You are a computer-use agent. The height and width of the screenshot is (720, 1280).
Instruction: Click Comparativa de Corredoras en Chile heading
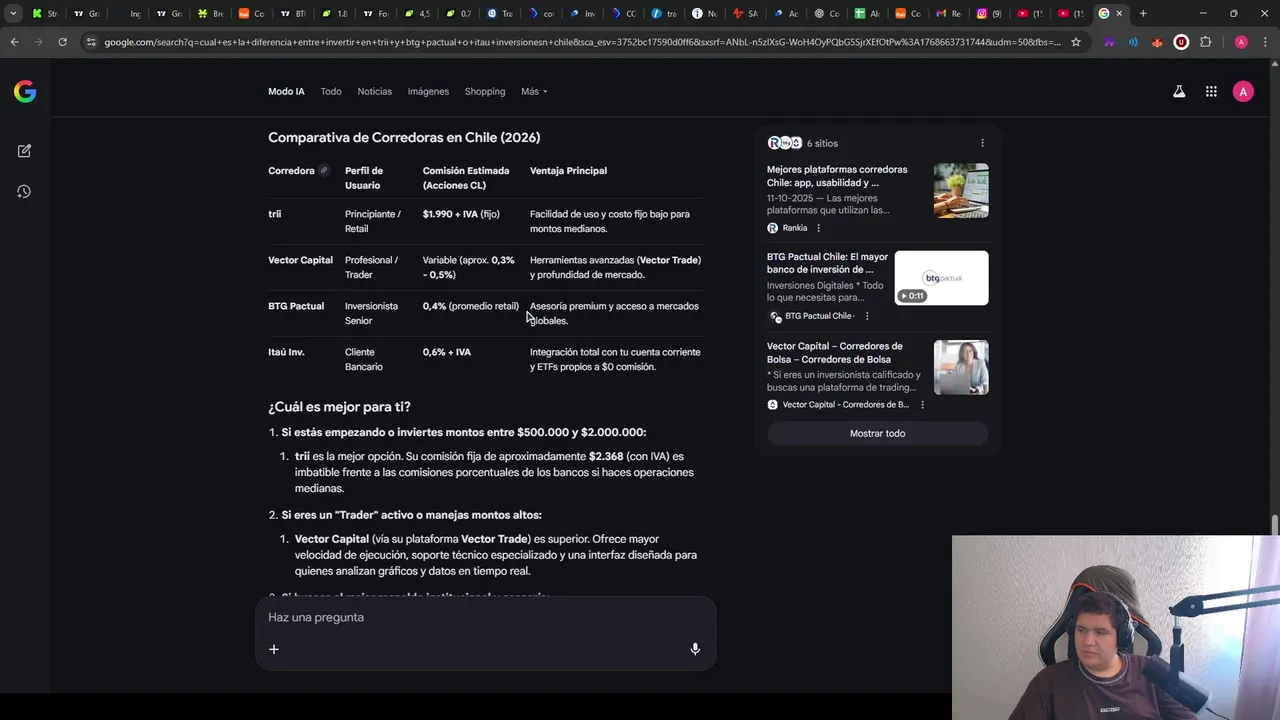(x=404, y=137)
